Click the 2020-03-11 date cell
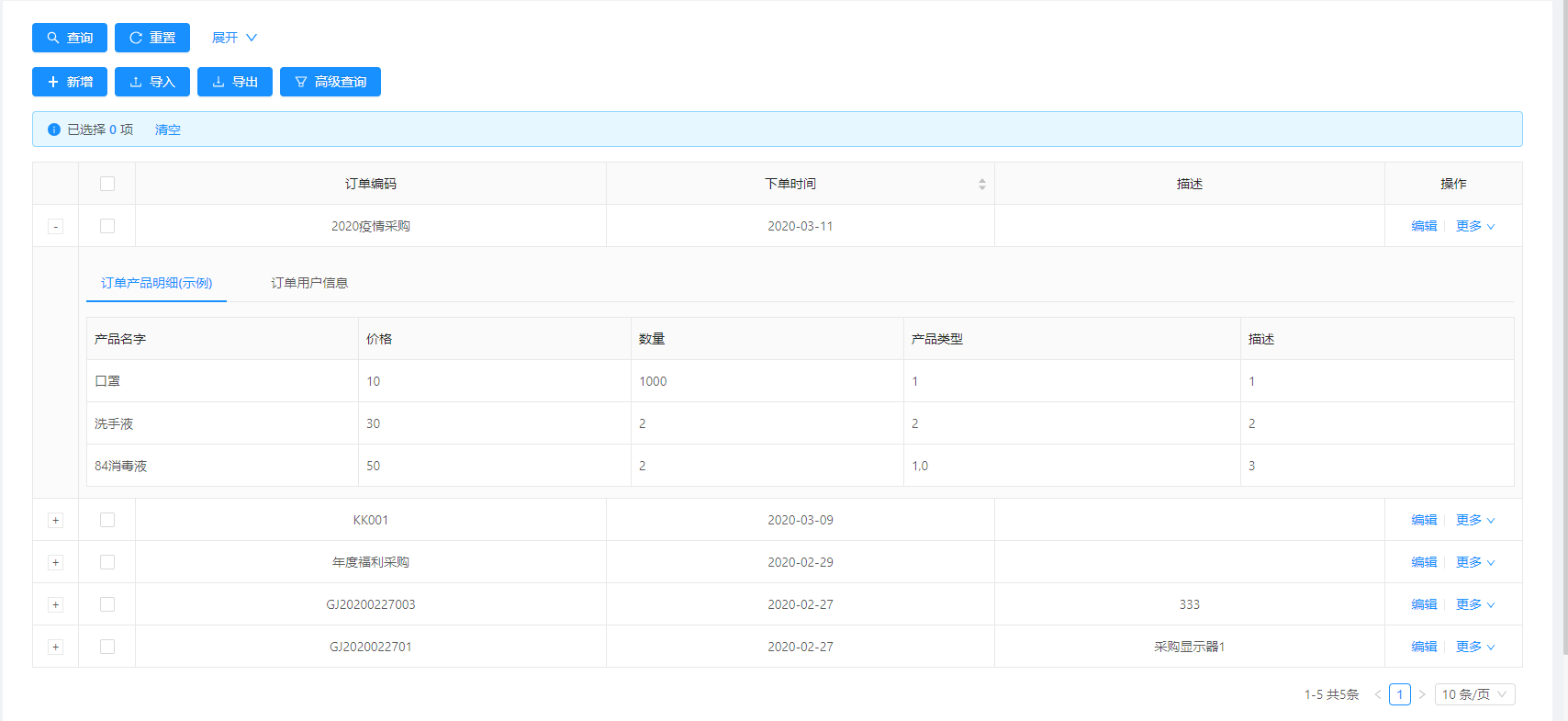 coord(801,226)
